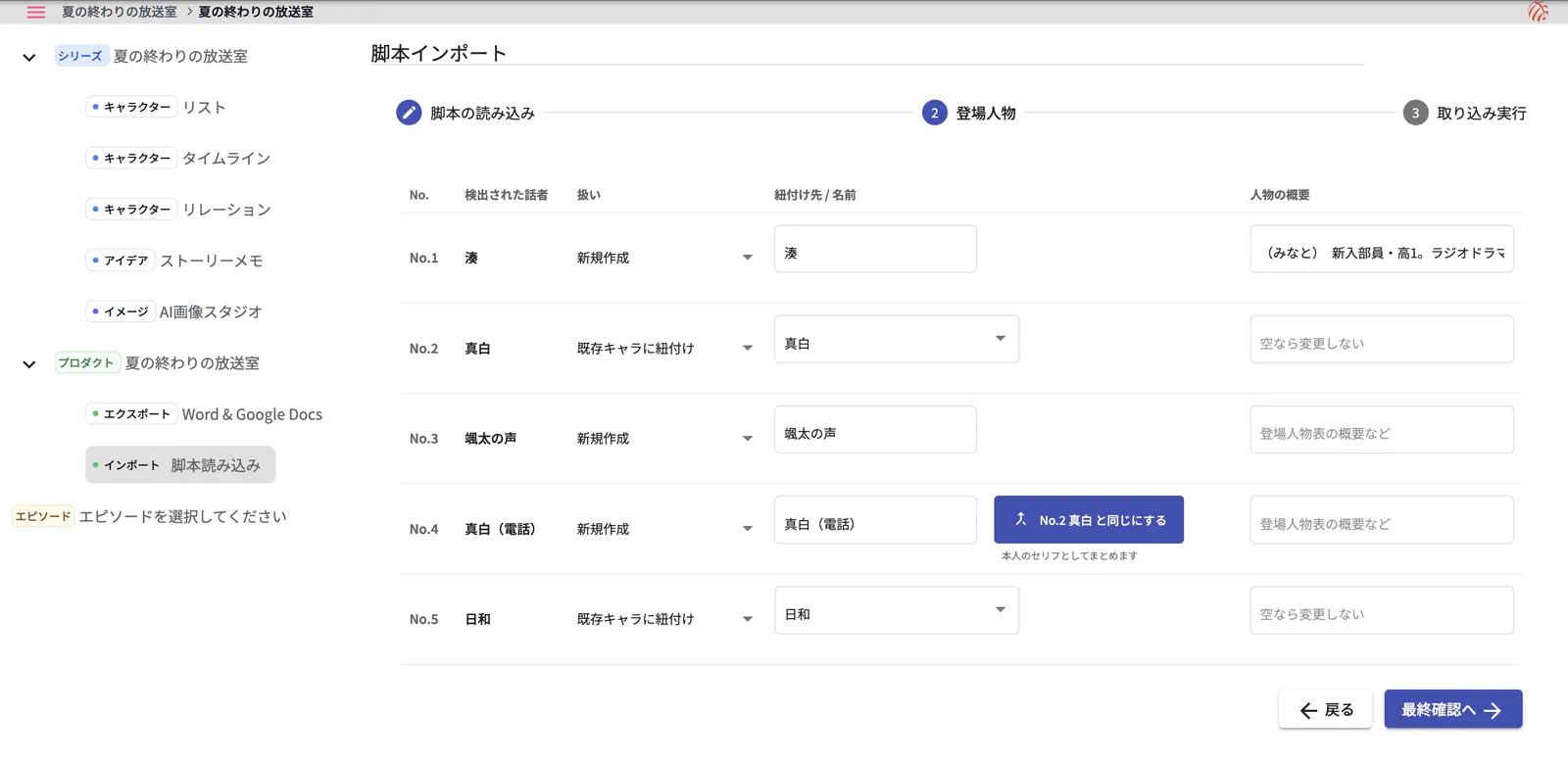Open キャラクター リレーション in sidebar
This screenshot has height=762, width=1568.
pos(178,210)
